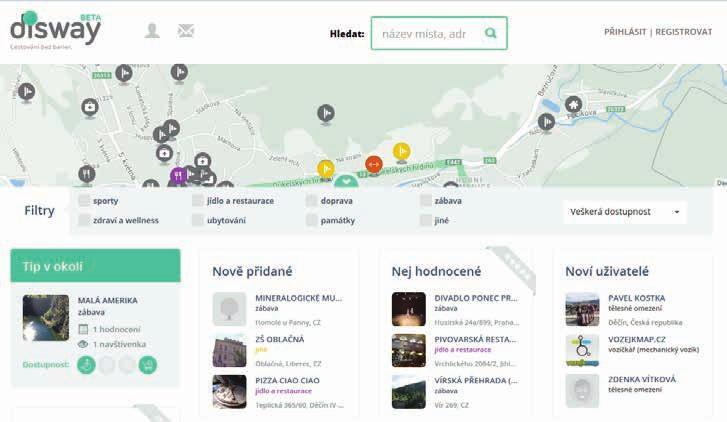Select the lone gray flag marker in map center
The width and height of the screenshot is (727, 422).
tap(326, 113)
